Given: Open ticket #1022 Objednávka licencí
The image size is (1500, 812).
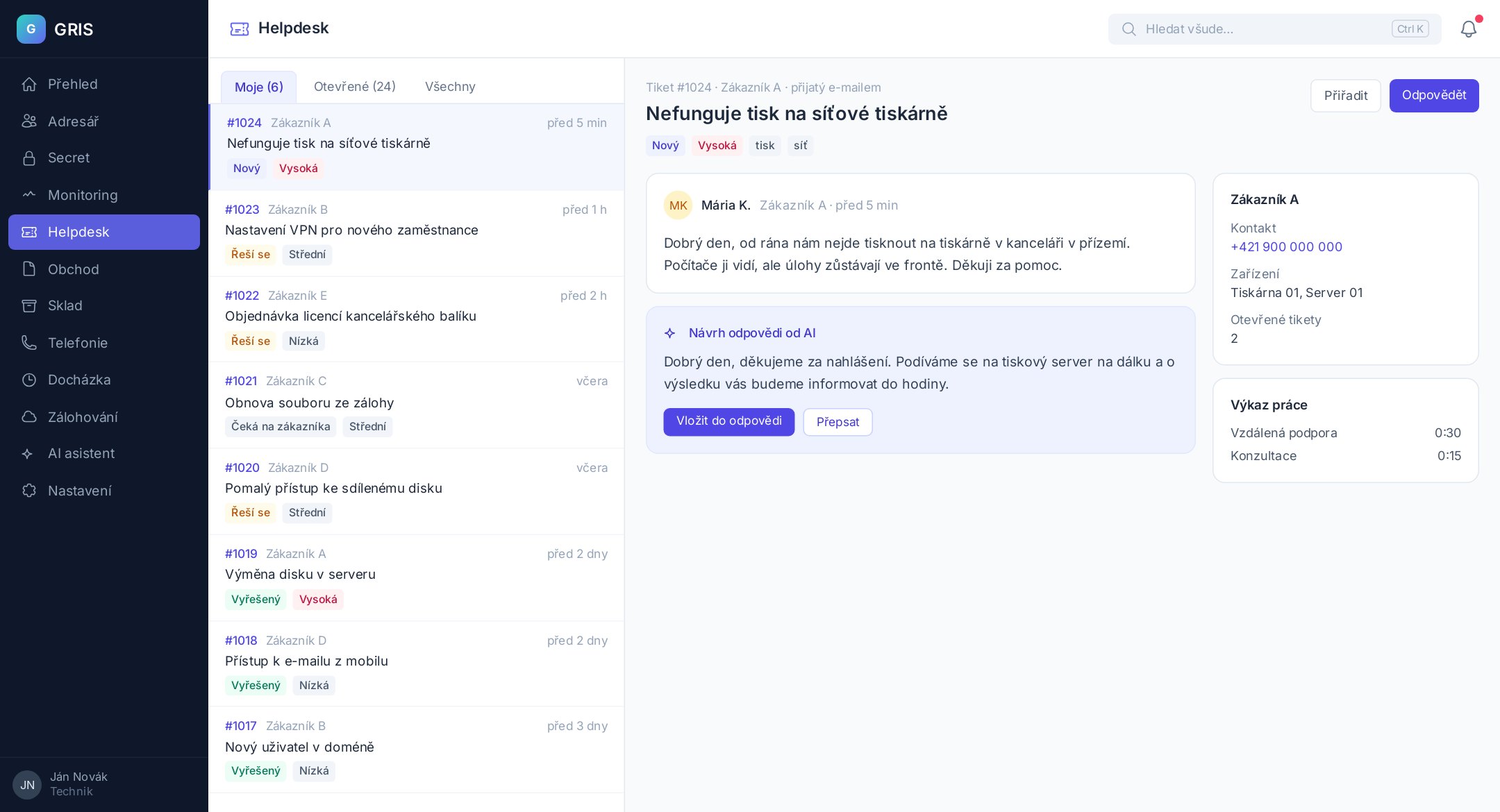Looking at the screenshot, I should tap(416, 319).
